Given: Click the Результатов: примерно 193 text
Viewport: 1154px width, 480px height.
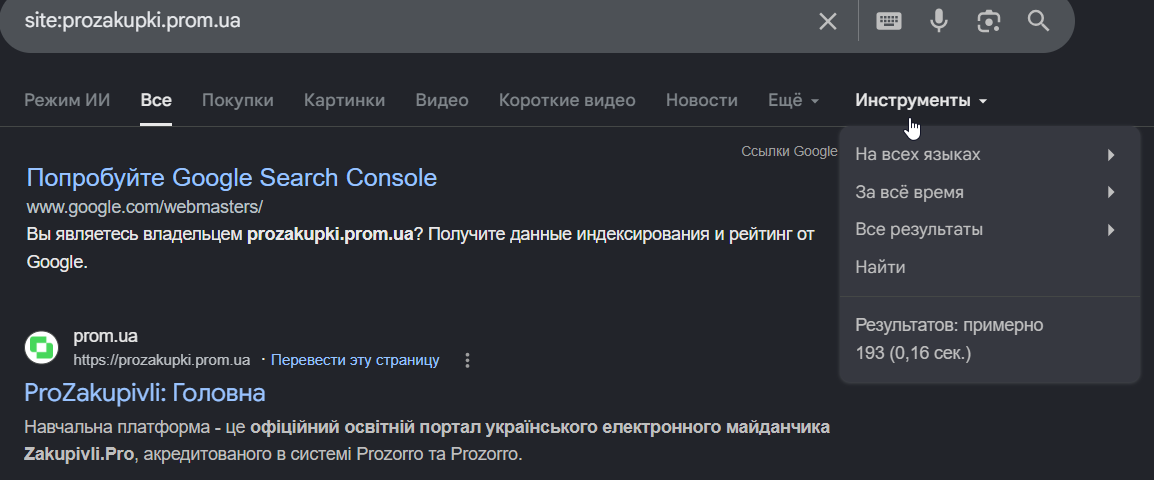Looking at the screenshot, I should click(x=949, y=339).
